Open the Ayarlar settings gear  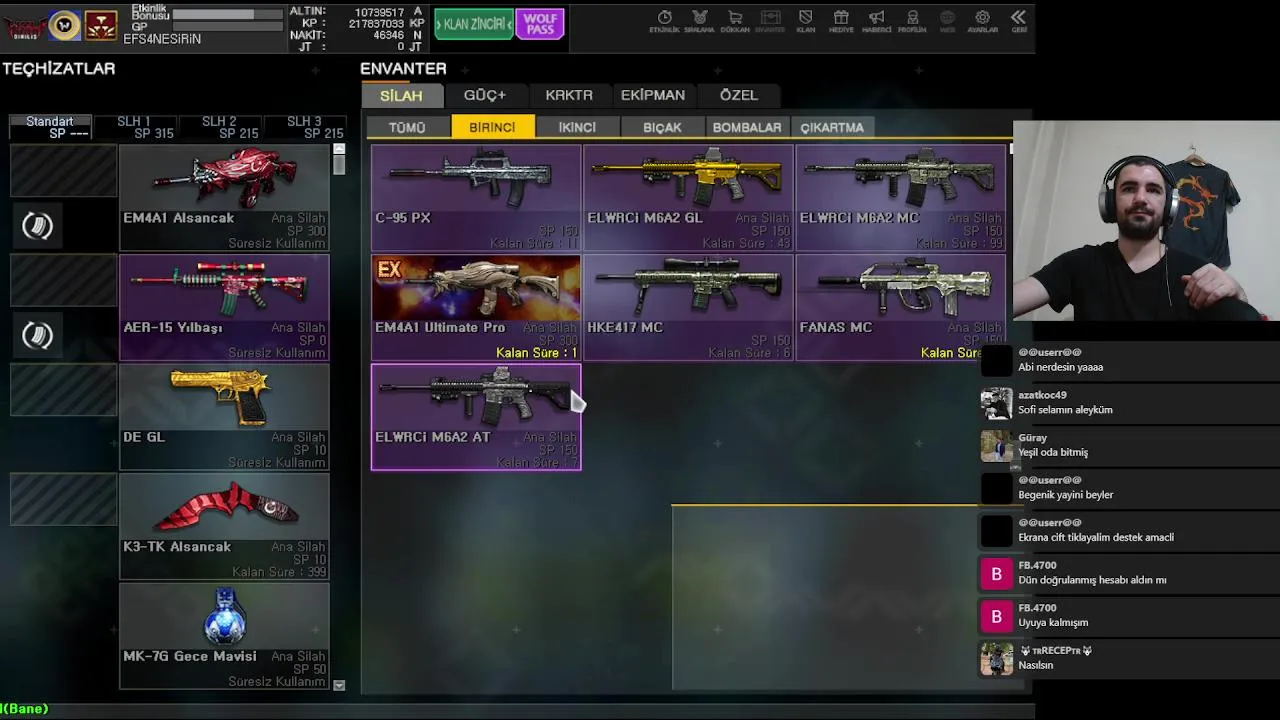[x=982, y=20]
